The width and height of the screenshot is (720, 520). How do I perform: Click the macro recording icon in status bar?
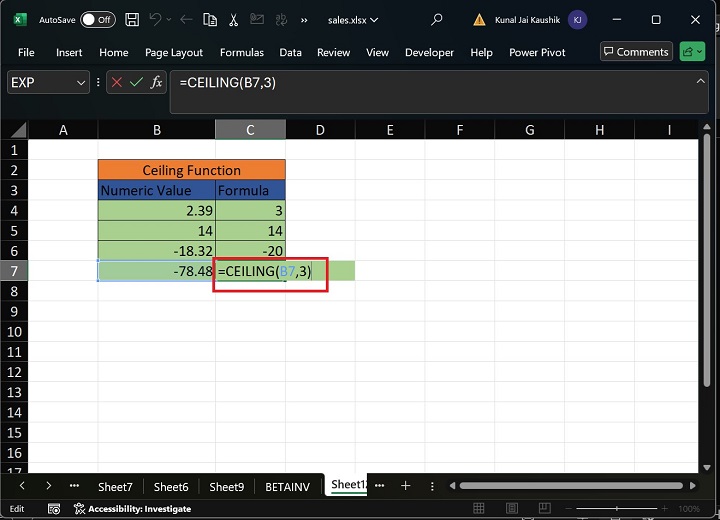click(x=54, y=509)
